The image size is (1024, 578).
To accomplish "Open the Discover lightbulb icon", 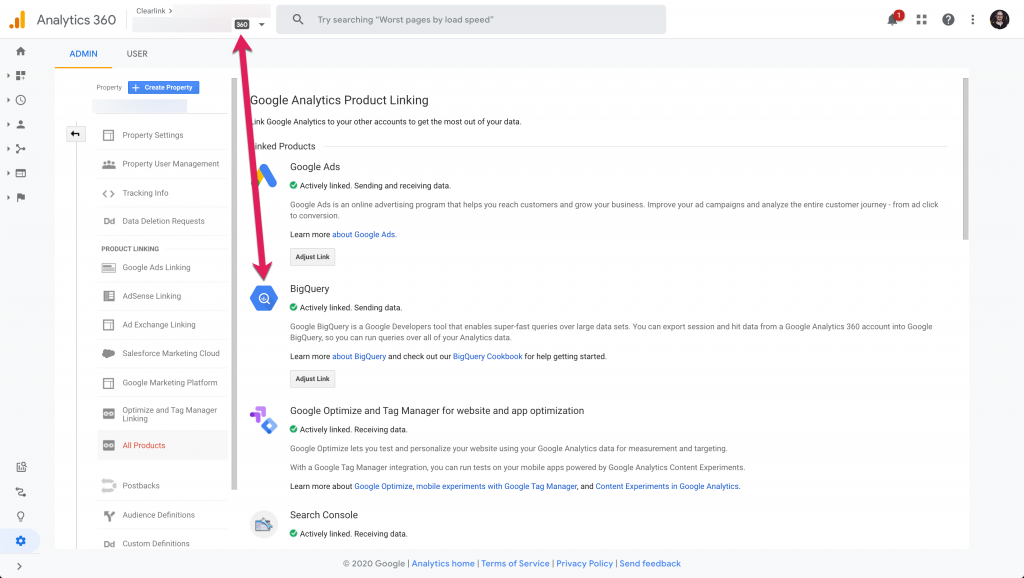I will 21,517.
